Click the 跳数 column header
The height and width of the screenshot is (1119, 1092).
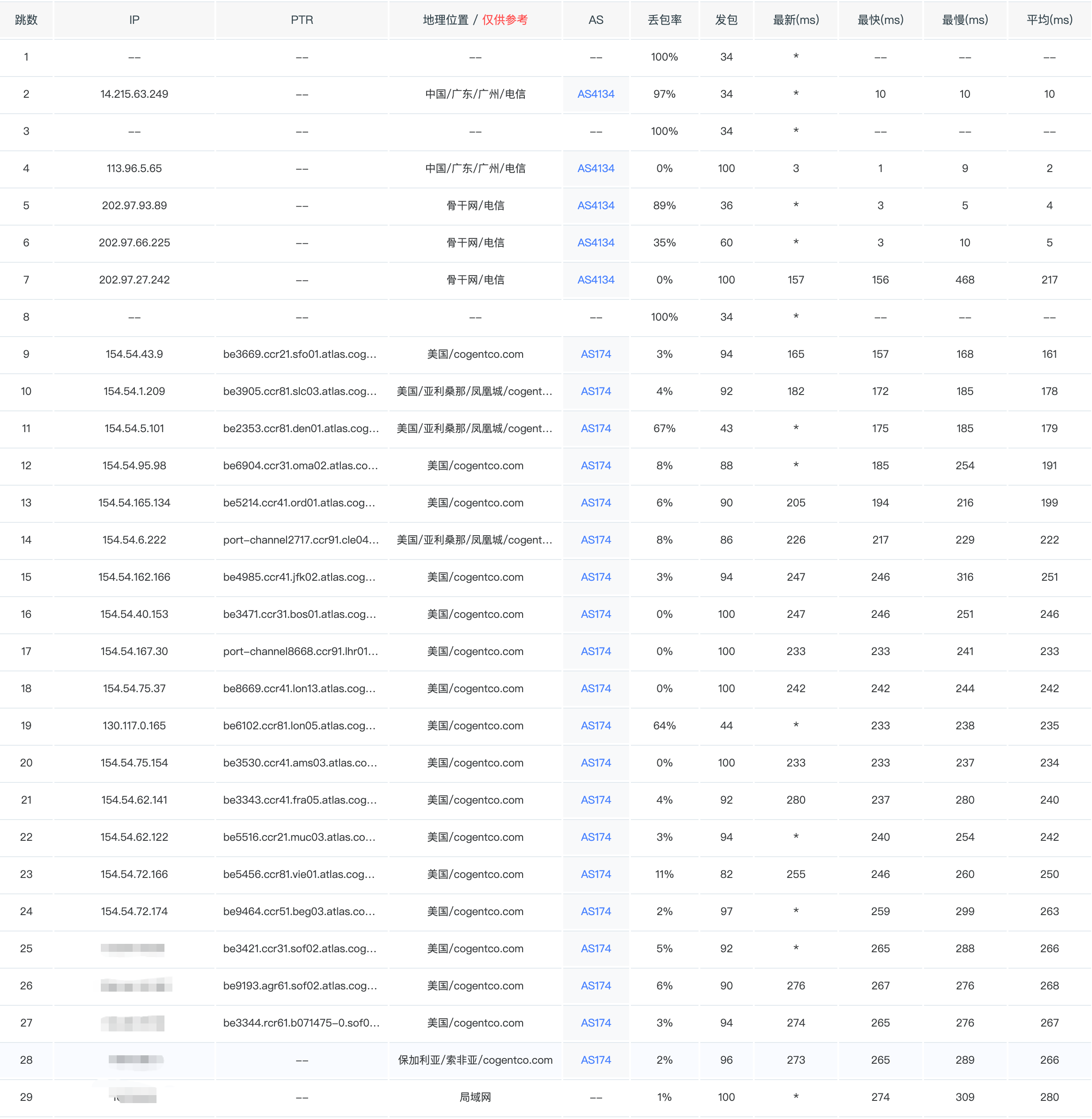[x=27, y=20]
